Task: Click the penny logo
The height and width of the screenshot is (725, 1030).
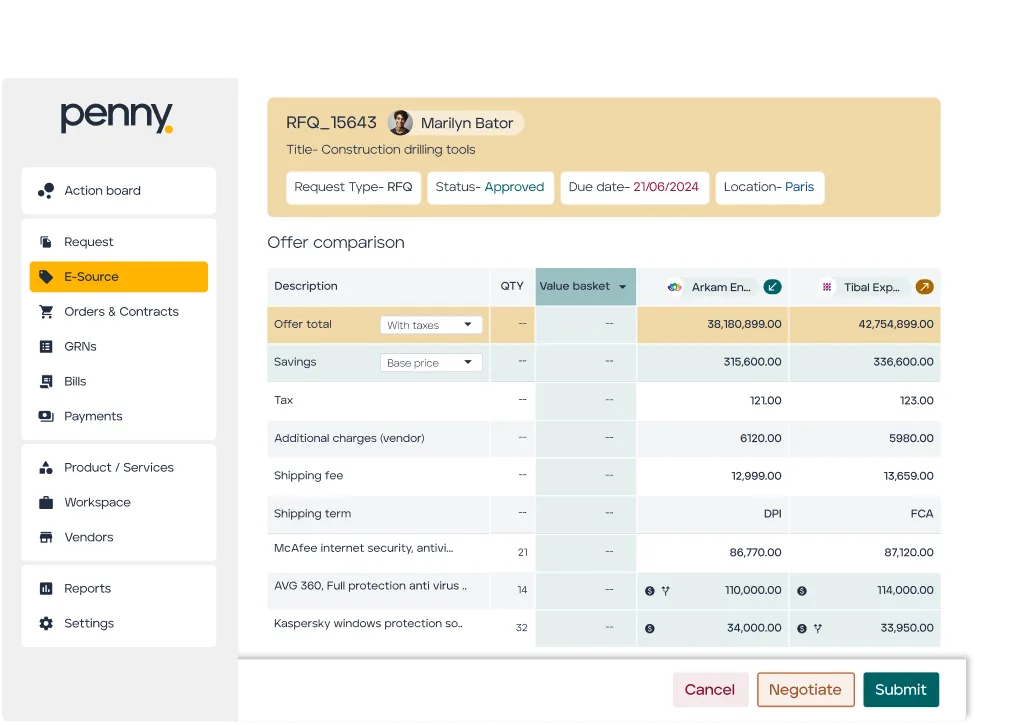Action: (x=117, y=117)
